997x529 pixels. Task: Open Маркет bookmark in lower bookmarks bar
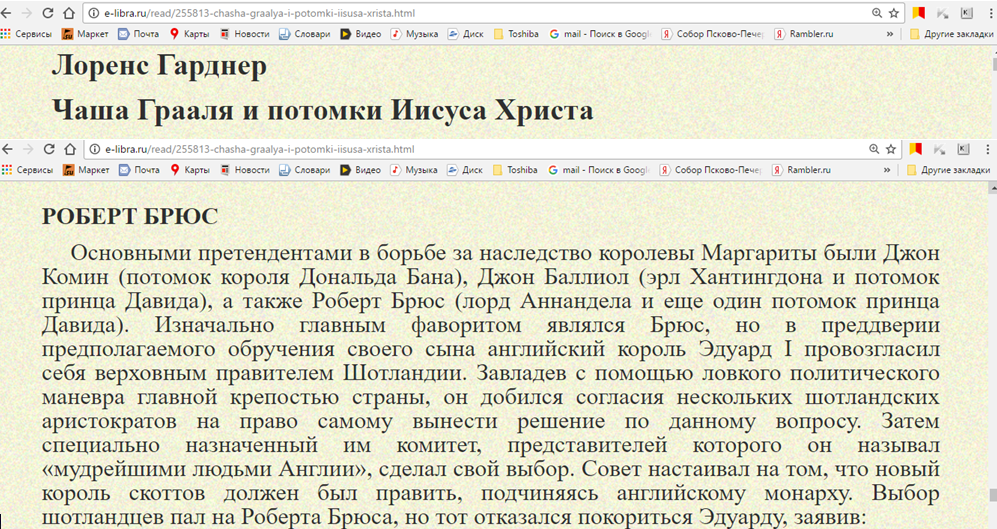coord(86,170)
